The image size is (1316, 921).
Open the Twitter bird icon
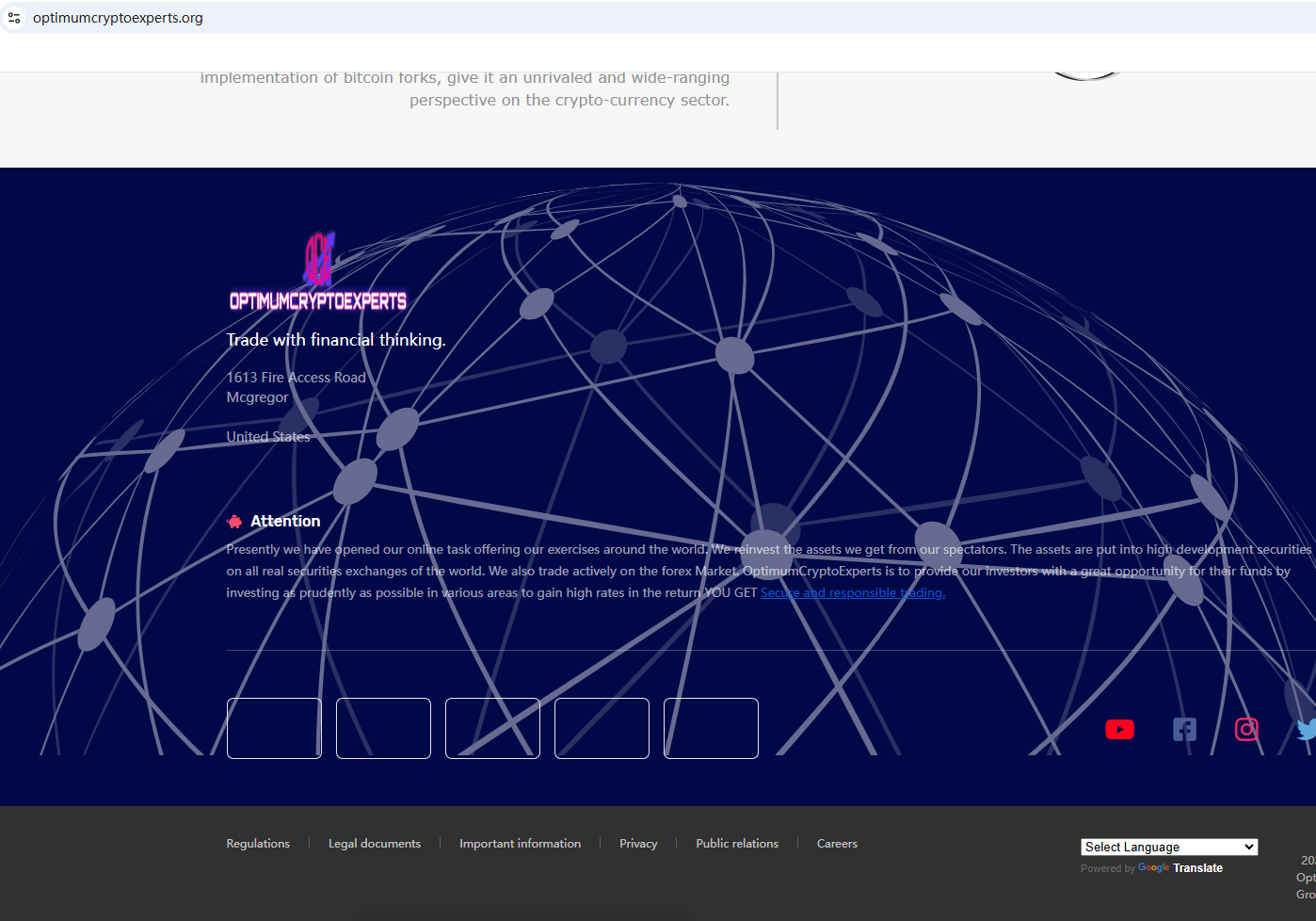(1307, 729)
